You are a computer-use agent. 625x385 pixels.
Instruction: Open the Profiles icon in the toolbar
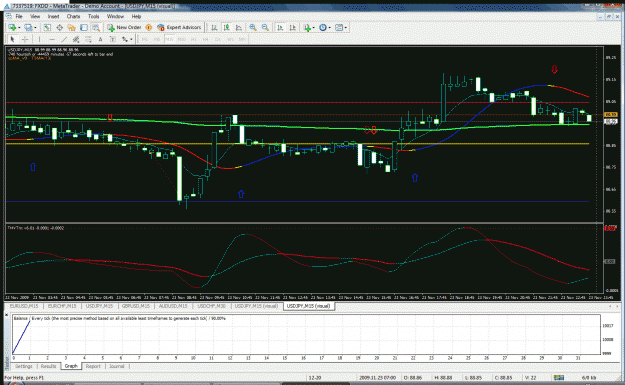[28, 27]
